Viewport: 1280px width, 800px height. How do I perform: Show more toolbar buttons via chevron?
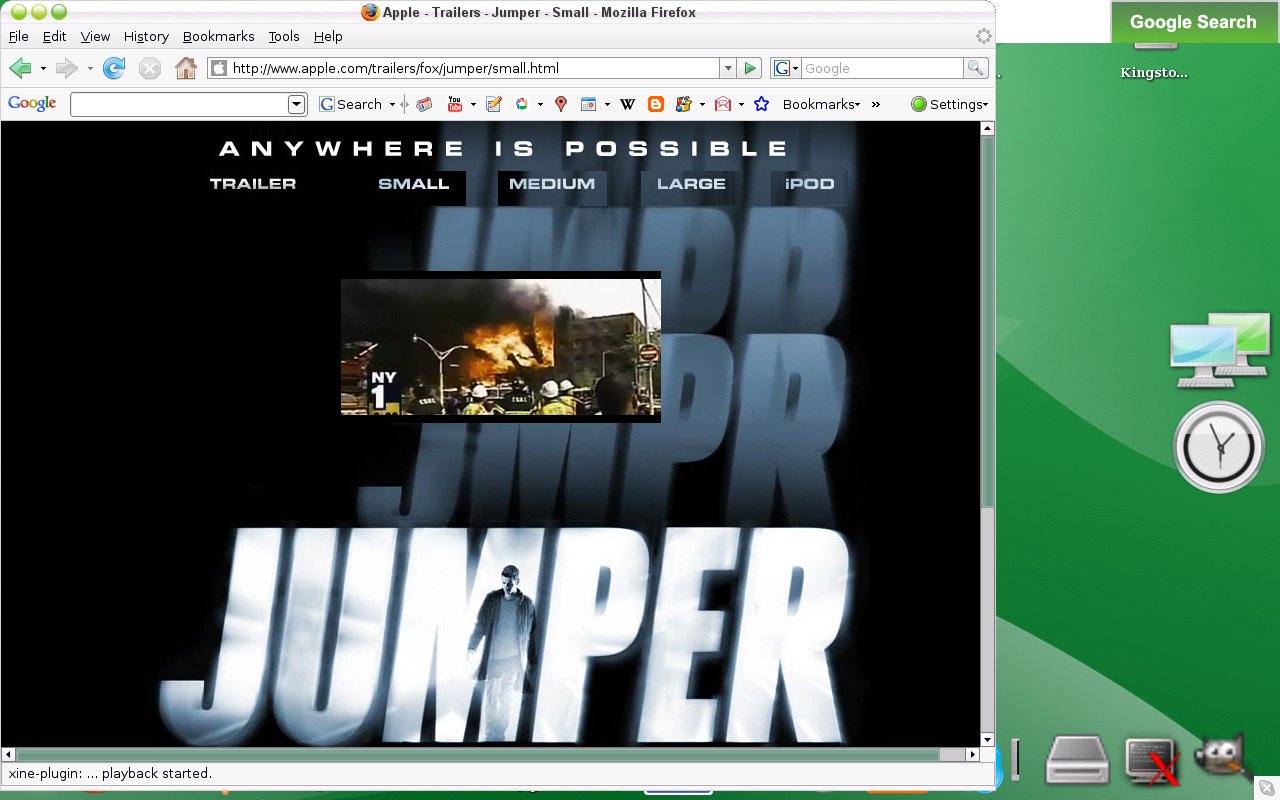tap(876, 104)
